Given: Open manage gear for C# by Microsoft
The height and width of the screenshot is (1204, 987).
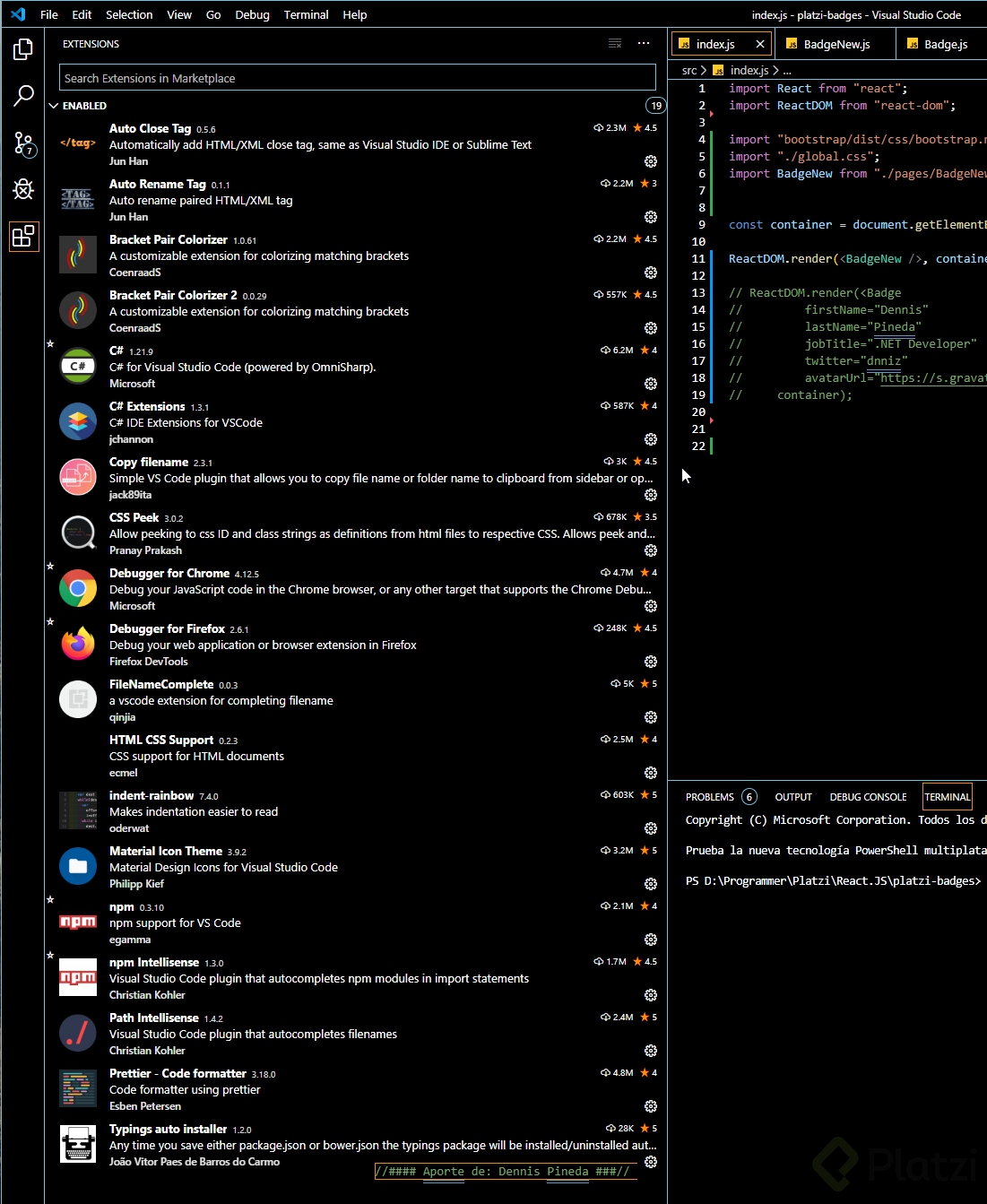Looking at the screenshot, I should click(651, 384).
